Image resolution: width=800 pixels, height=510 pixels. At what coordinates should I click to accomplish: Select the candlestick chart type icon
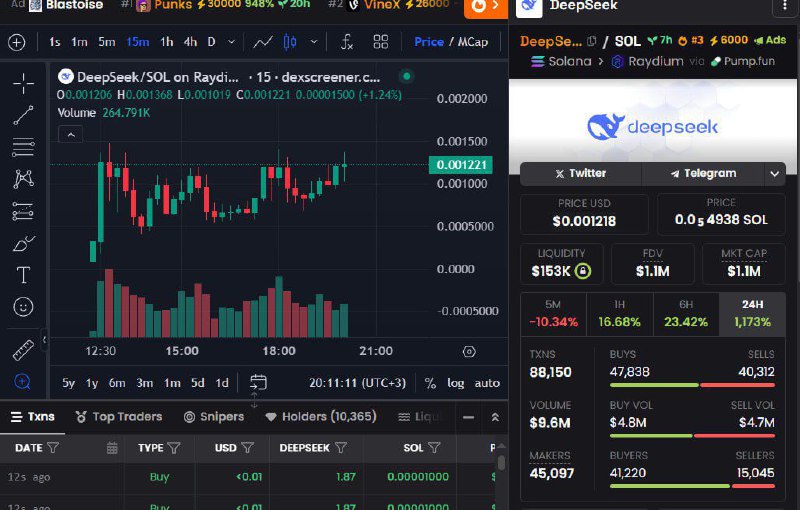point(290,42)
